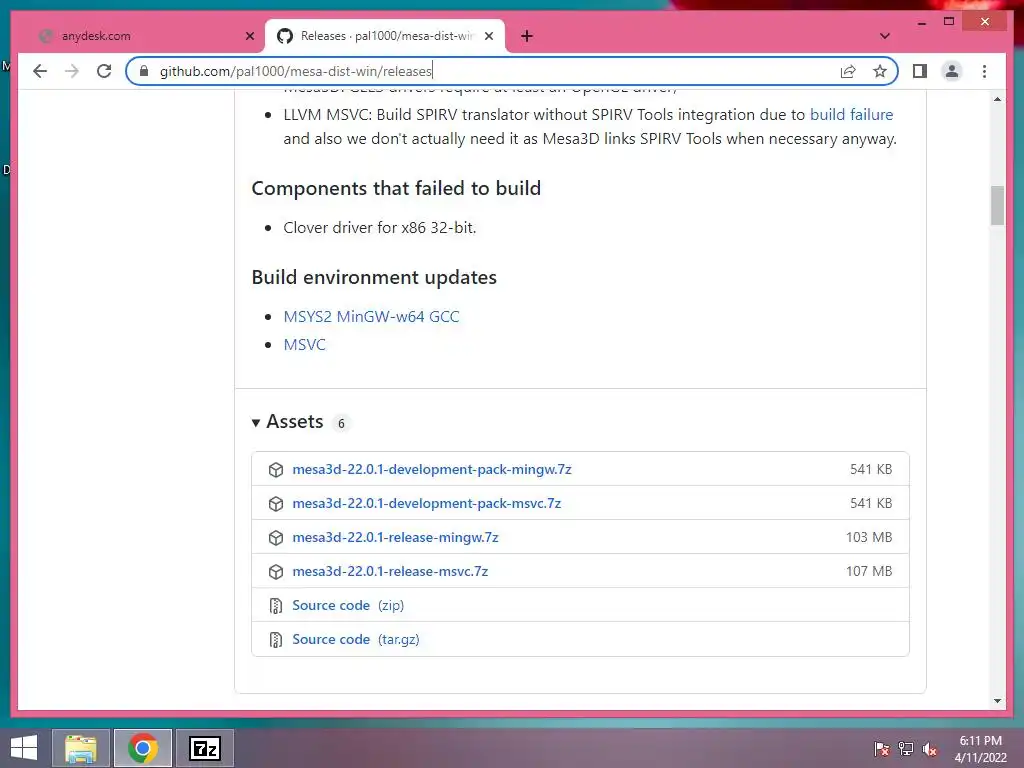
Task: Open the taskbar clock showing 6:11 PM
Action: click(x=980, y=749)
